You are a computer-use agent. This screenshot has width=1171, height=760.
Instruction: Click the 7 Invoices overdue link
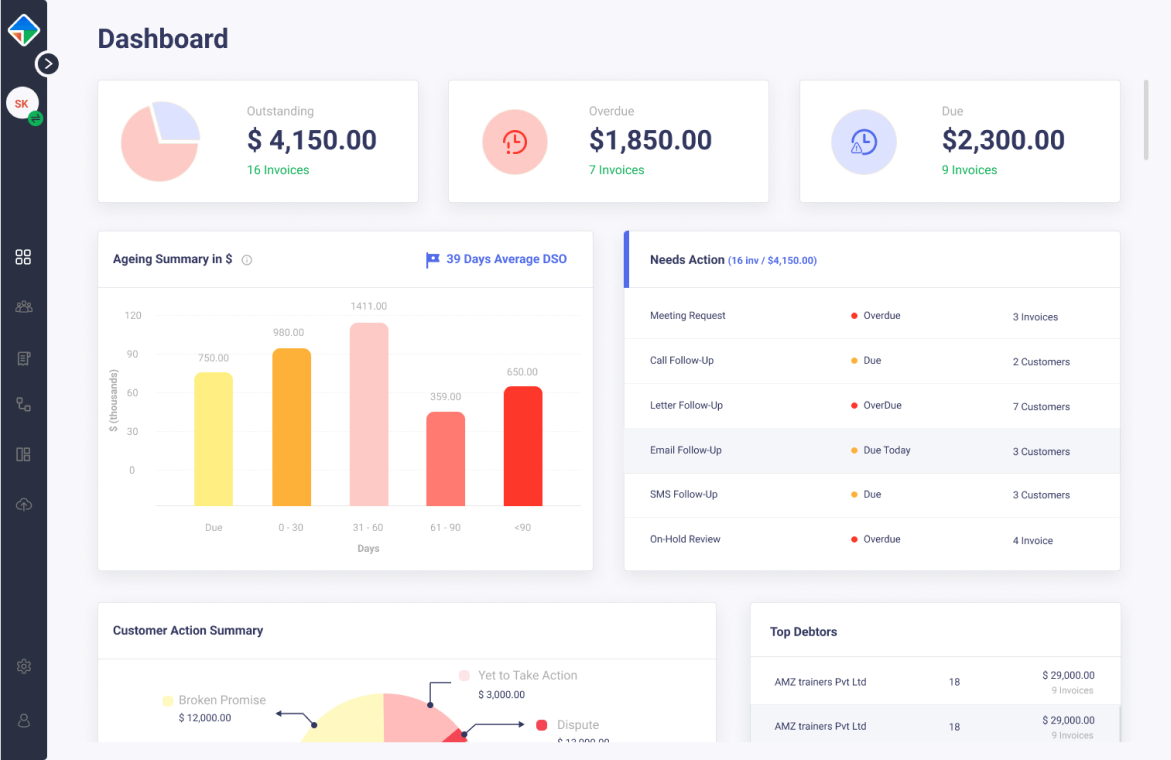click(616, 170)
